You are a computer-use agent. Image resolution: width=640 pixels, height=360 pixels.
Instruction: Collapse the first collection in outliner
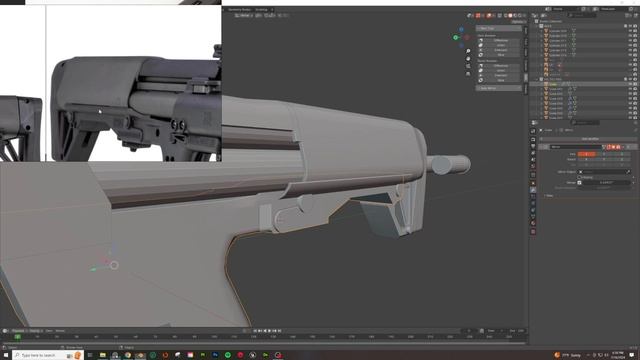(537, 26)
